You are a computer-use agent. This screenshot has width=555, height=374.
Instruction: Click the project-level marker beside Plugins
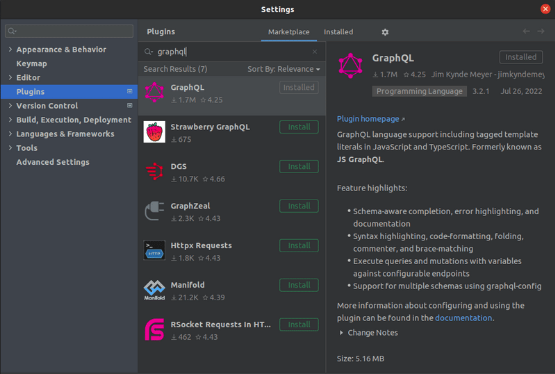[x=130, y=91]
